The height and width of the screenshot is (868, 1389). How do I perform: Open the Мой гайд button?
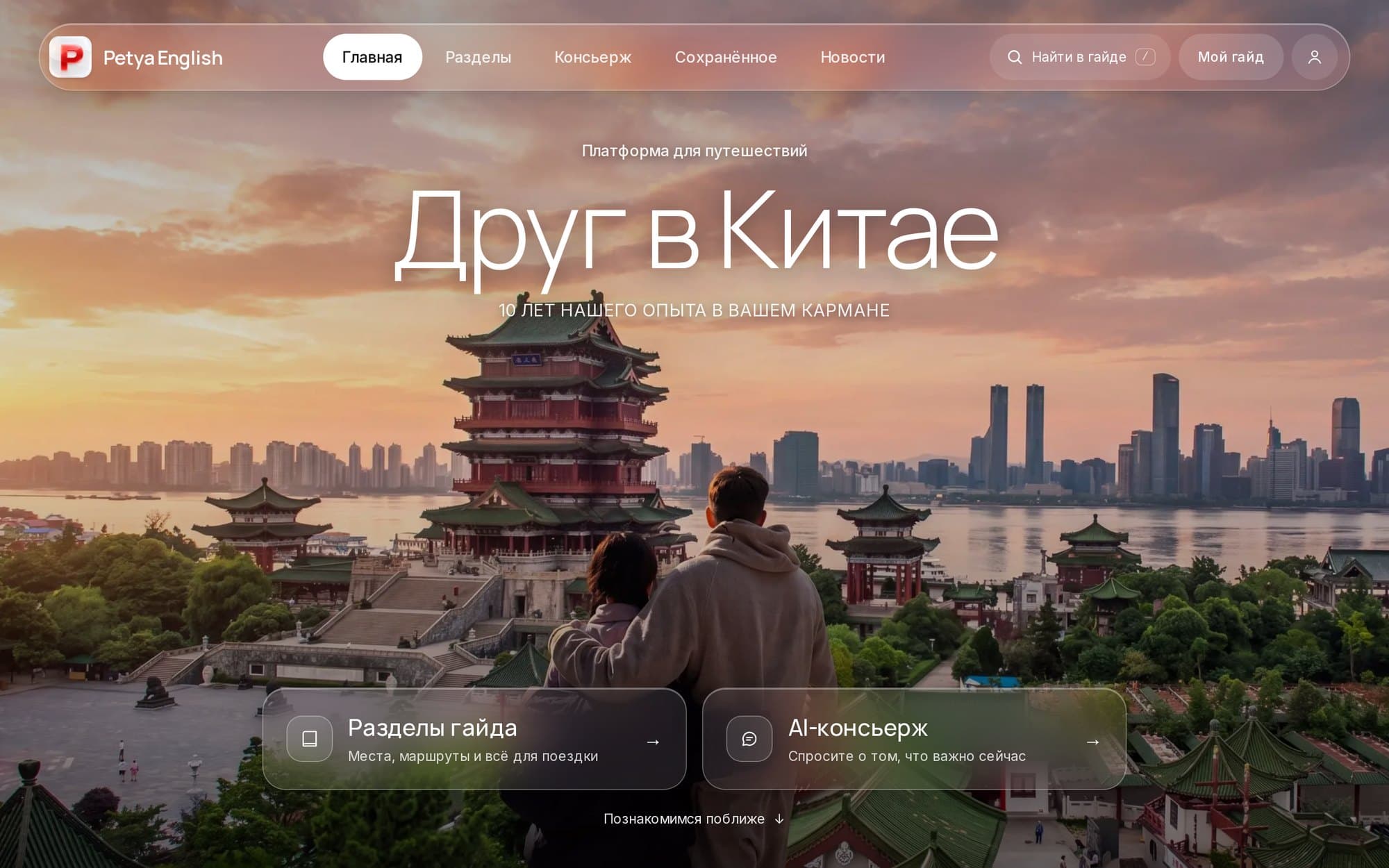1231,57
